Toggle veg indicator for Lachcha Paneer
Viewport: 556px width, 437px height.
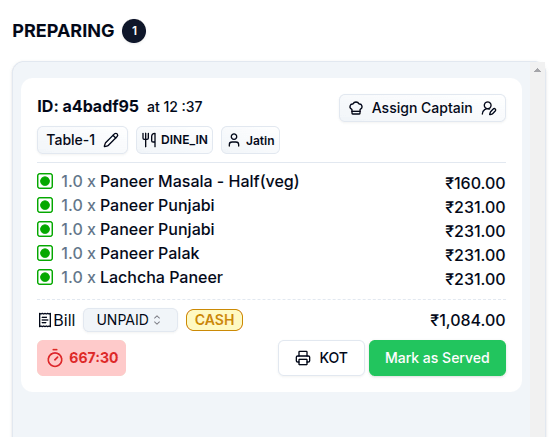coord(45,277)
